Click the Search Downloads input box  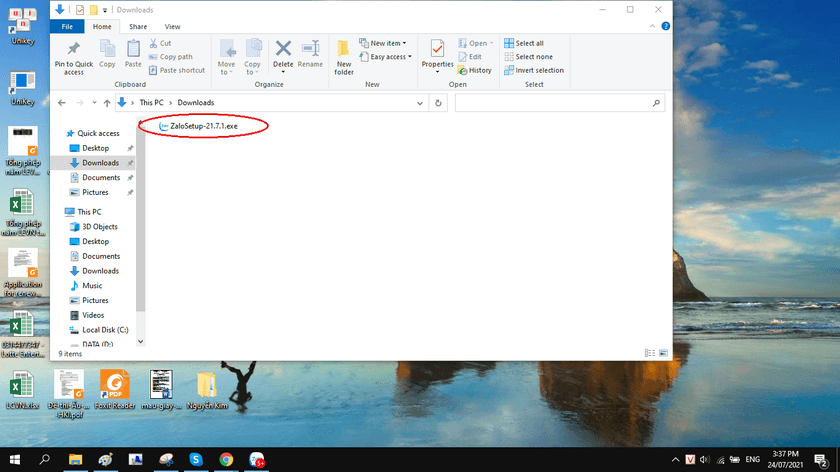tap(553, 102)
